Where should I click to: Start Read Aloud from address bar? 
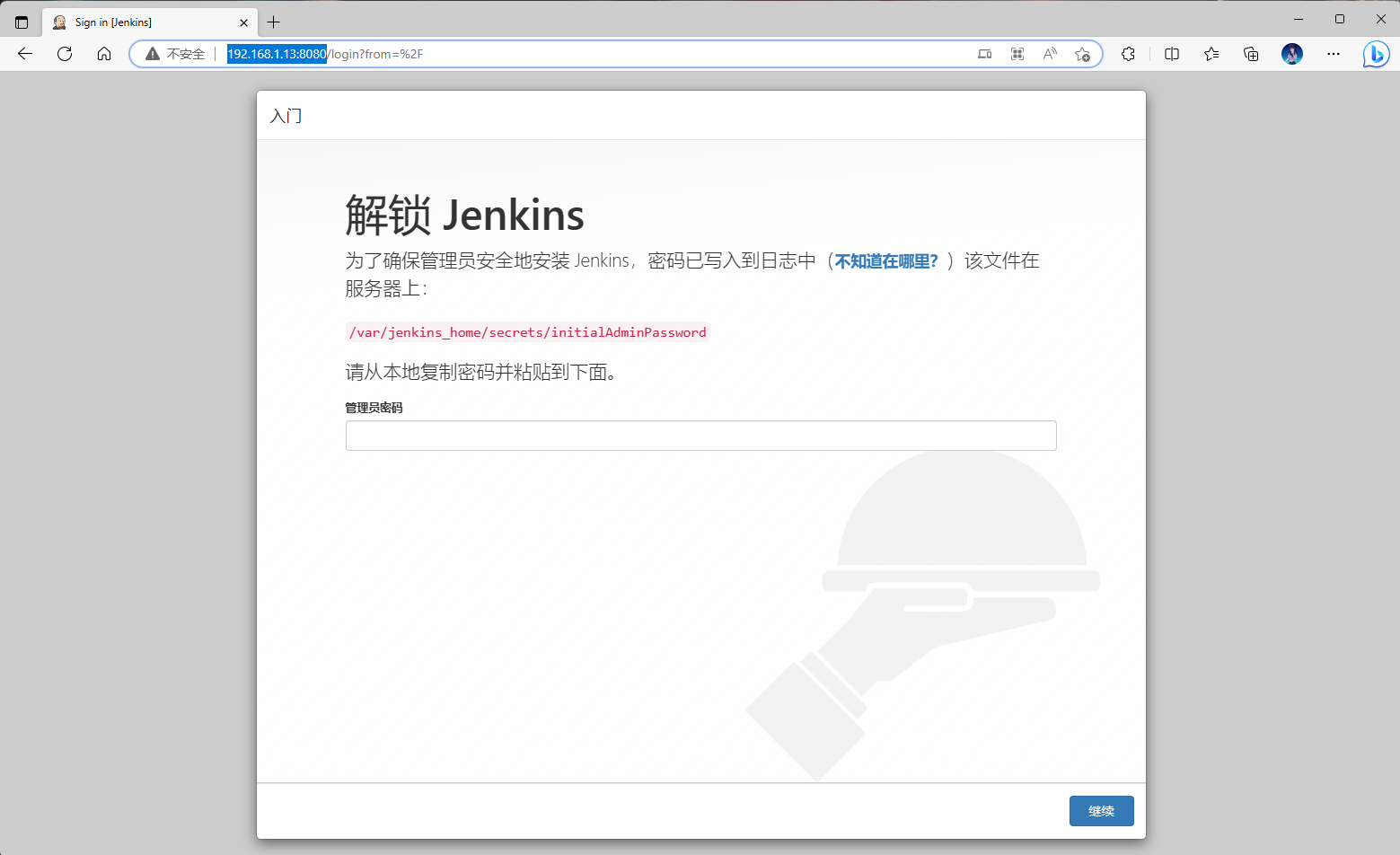[x=1050, y=54]
